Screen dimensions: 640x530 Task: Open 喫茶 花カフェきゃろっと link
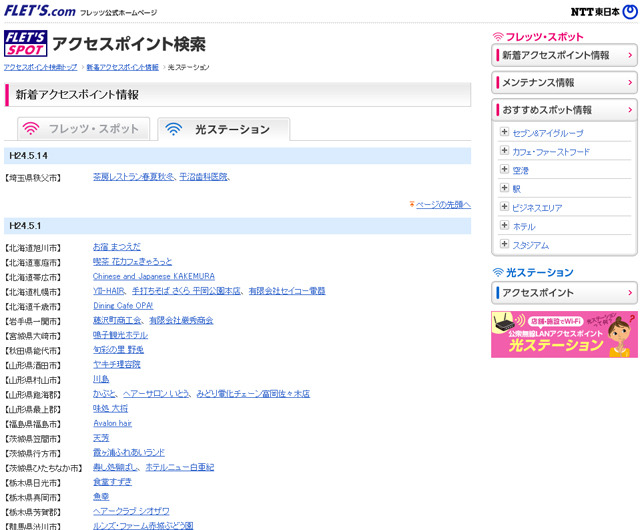coord(133,261)
